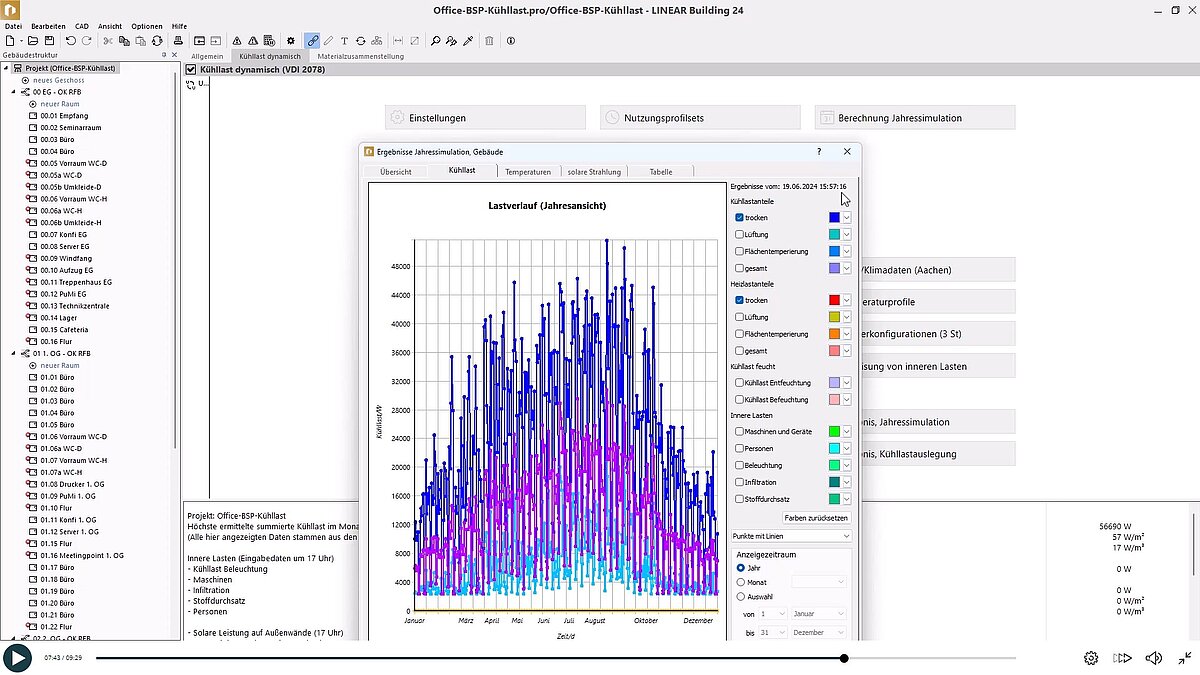Click Farben zurücksetzen button

coord(816,518)
